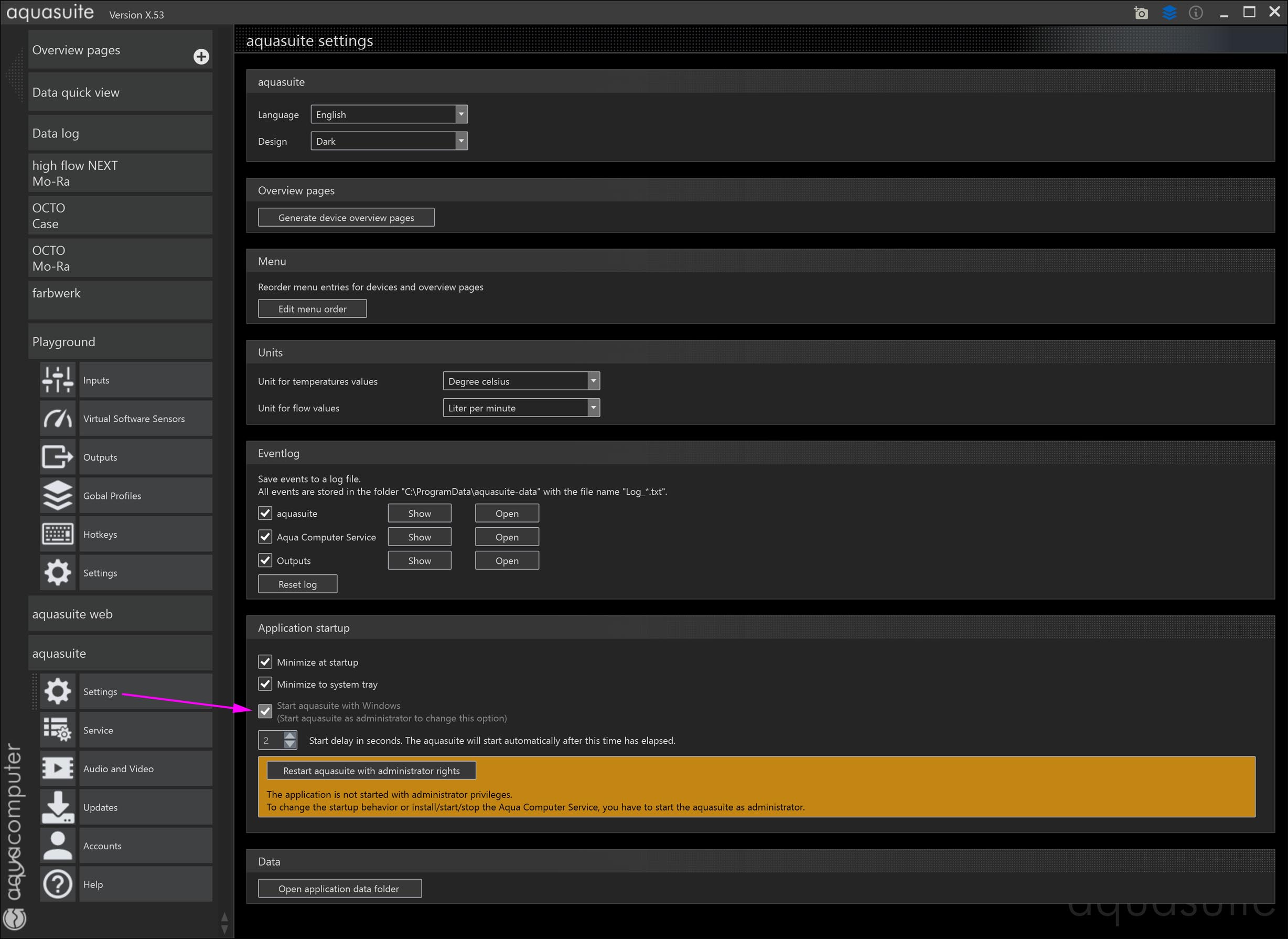The image size is (1288, 939).
Task: Open Virtual Software Sensors gauge icon
Action: tap(57, 418)
